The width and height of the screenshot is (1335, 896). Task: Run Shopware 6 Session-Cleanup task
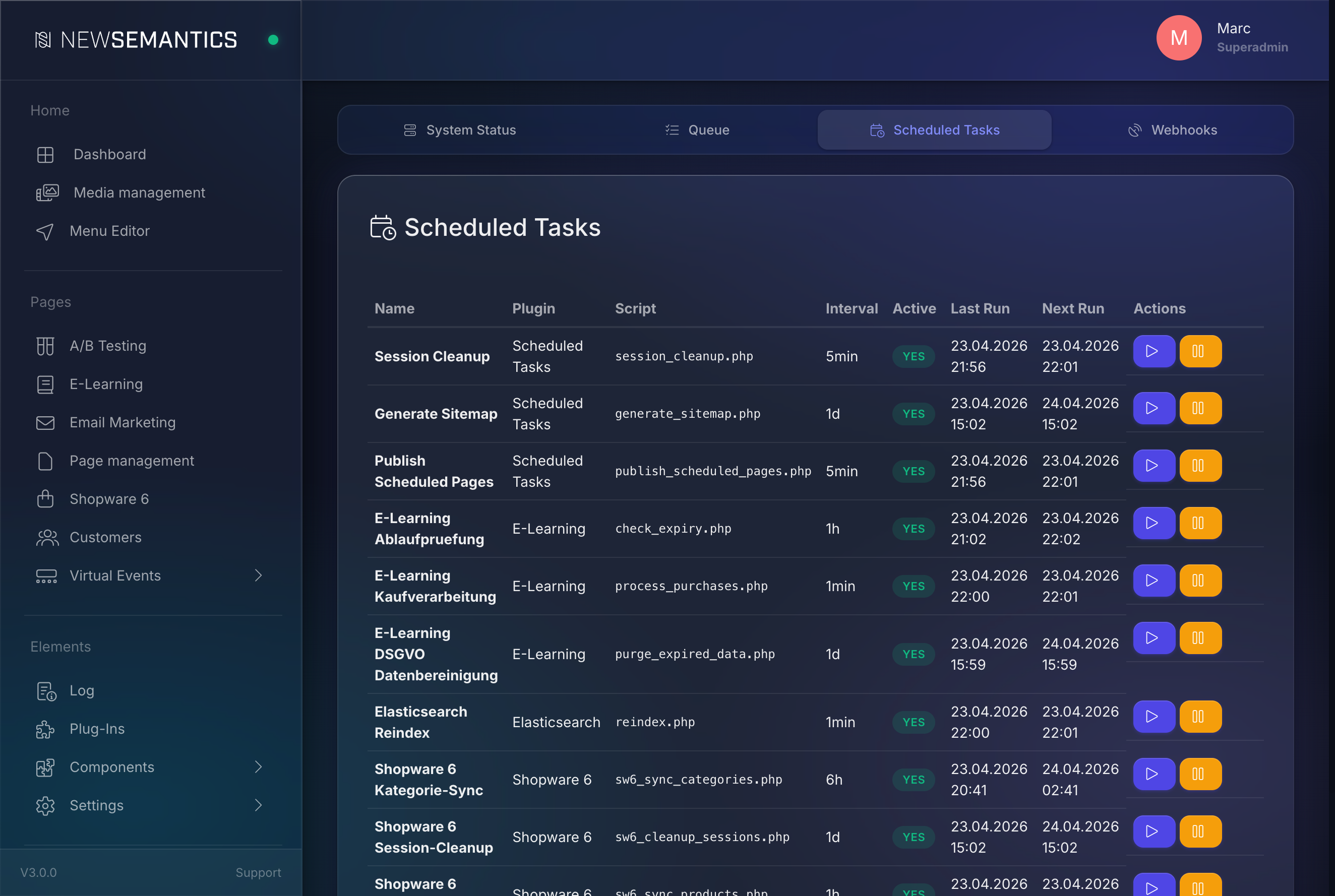point(1154,831)
